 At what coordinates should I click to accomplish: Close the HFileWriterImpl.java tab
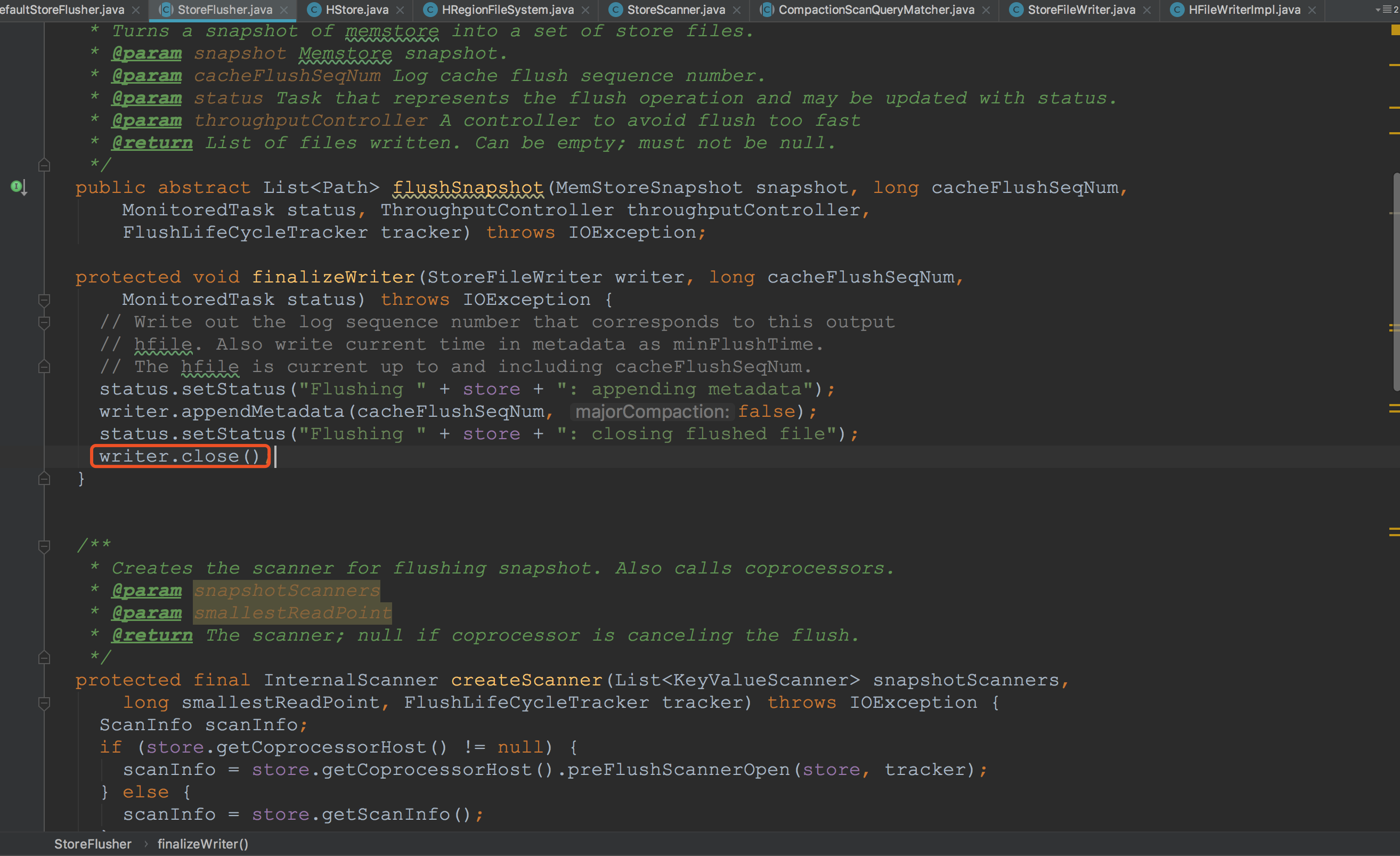[x=1312, y=10]
